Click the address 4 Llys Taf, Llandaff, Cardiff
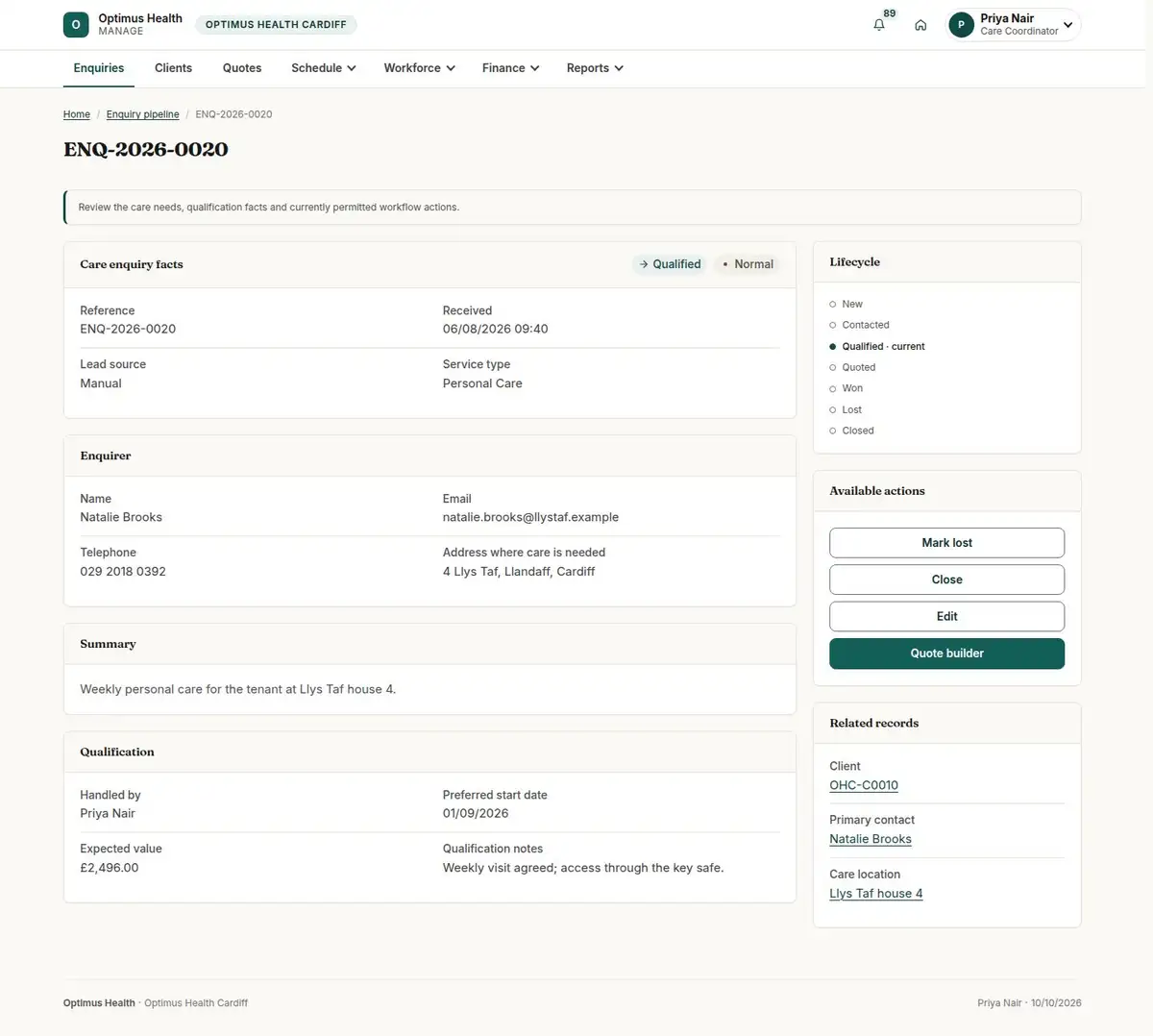Image resolution: width=1153 pixels, height=1036 pixels. tap(519, 571)
